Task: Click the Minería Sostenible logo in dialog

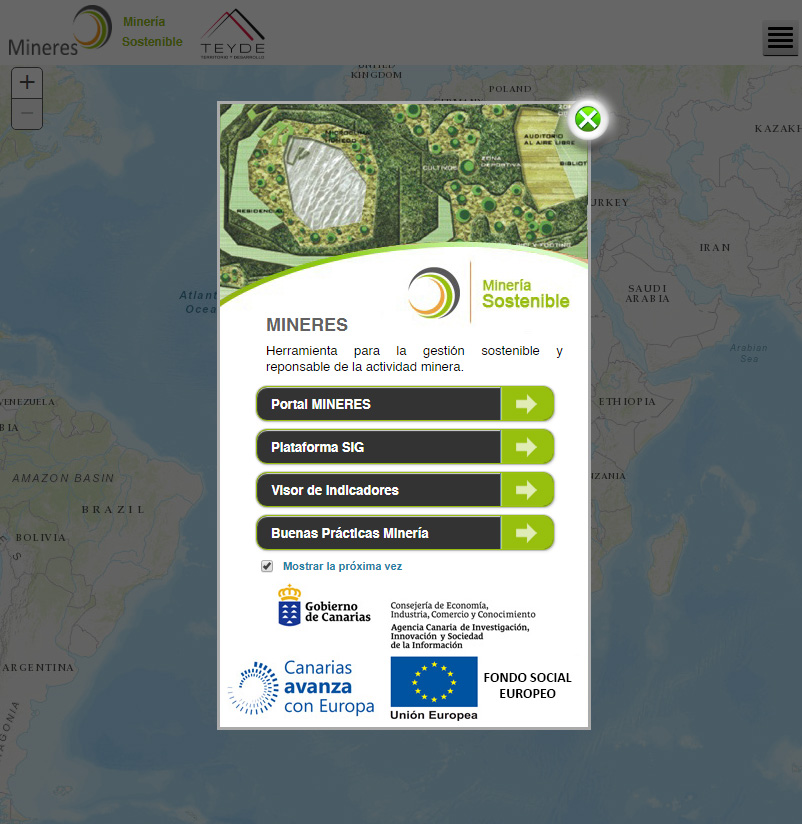Action: pos(489,292)
